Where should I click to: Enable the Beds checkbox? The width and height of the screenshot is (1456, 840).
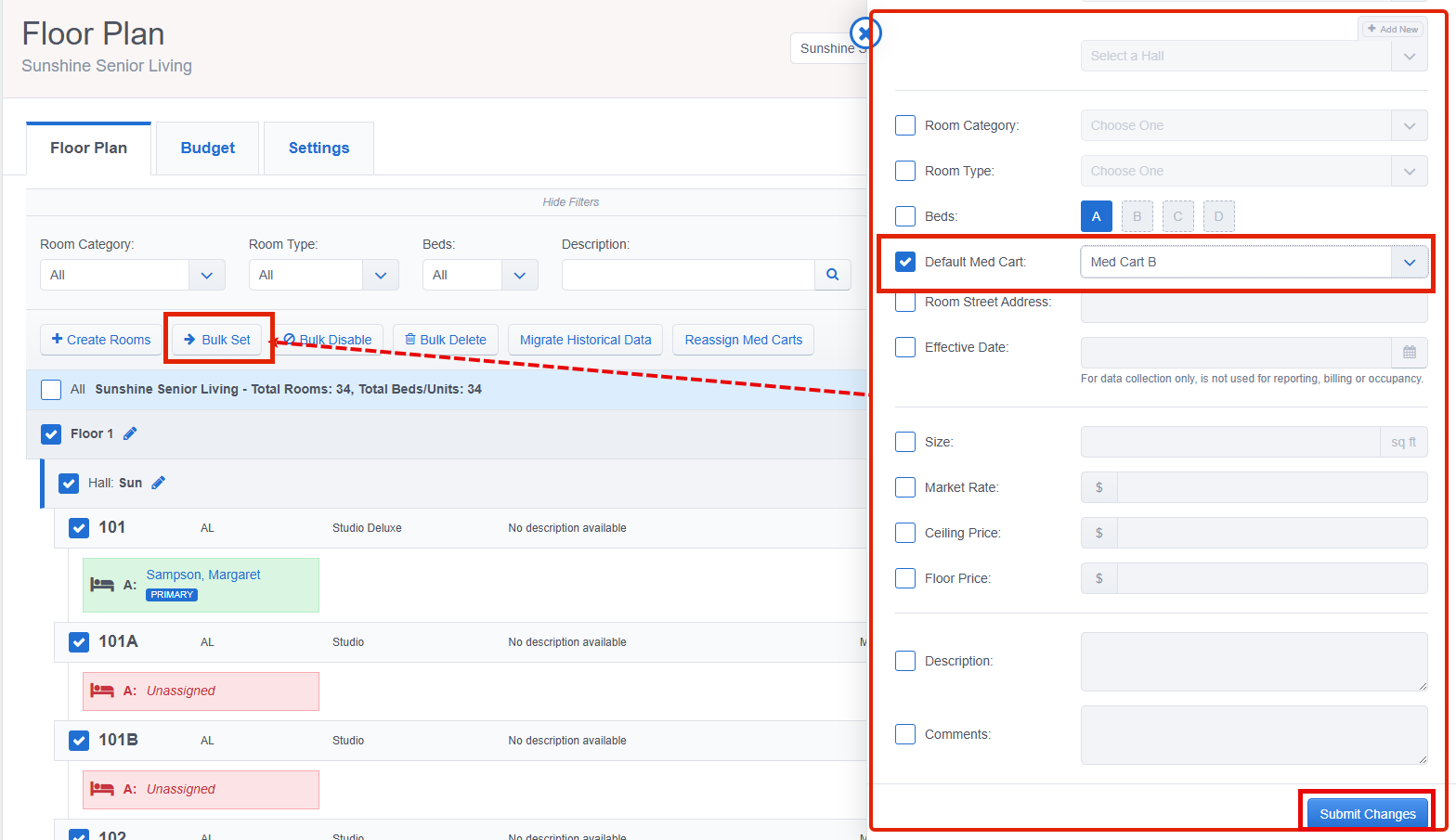click(905, 216)
